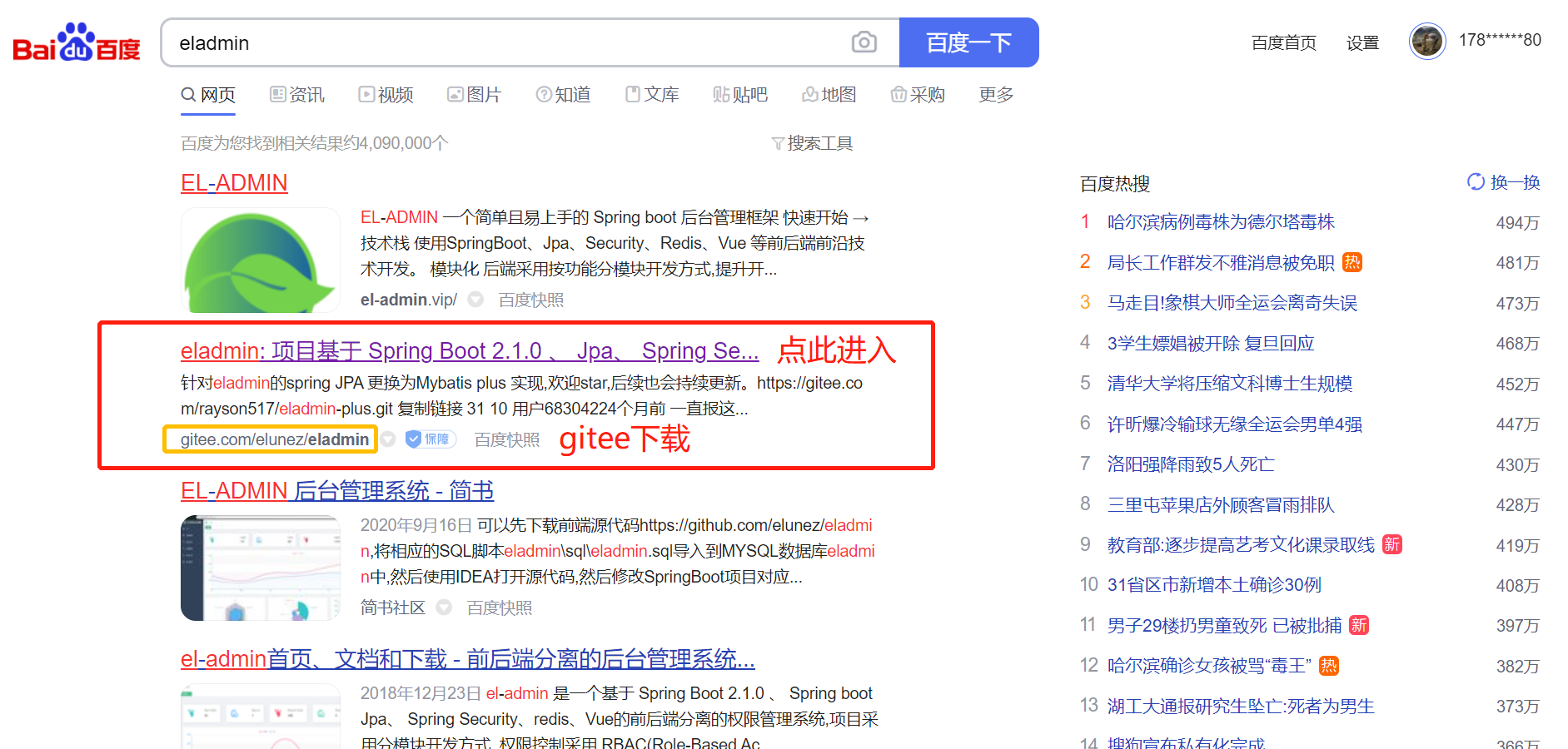Click 换一换 to refresh hot searches
This screenshot has width=1568, height=749.
(x=1515, y=182)
